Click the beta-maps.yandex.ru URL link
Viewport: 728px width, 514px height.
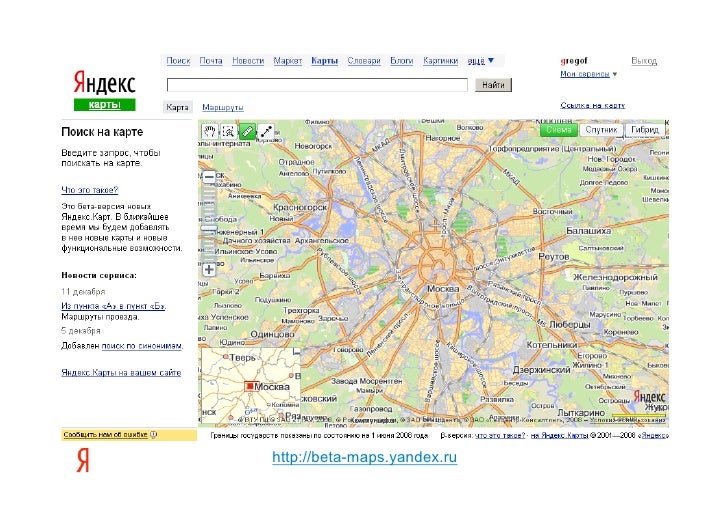(364, 457)
